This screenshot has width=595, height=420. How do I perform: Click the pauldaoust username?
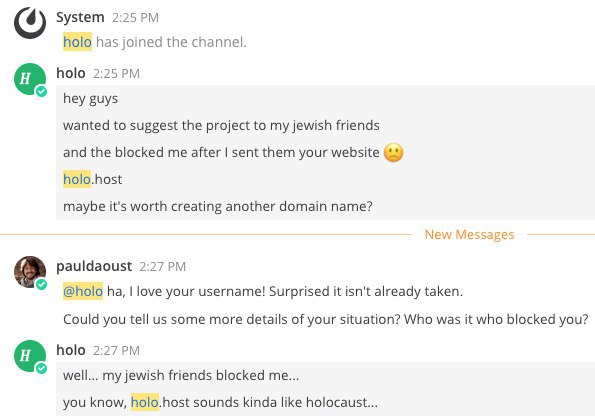pos(94,266)
